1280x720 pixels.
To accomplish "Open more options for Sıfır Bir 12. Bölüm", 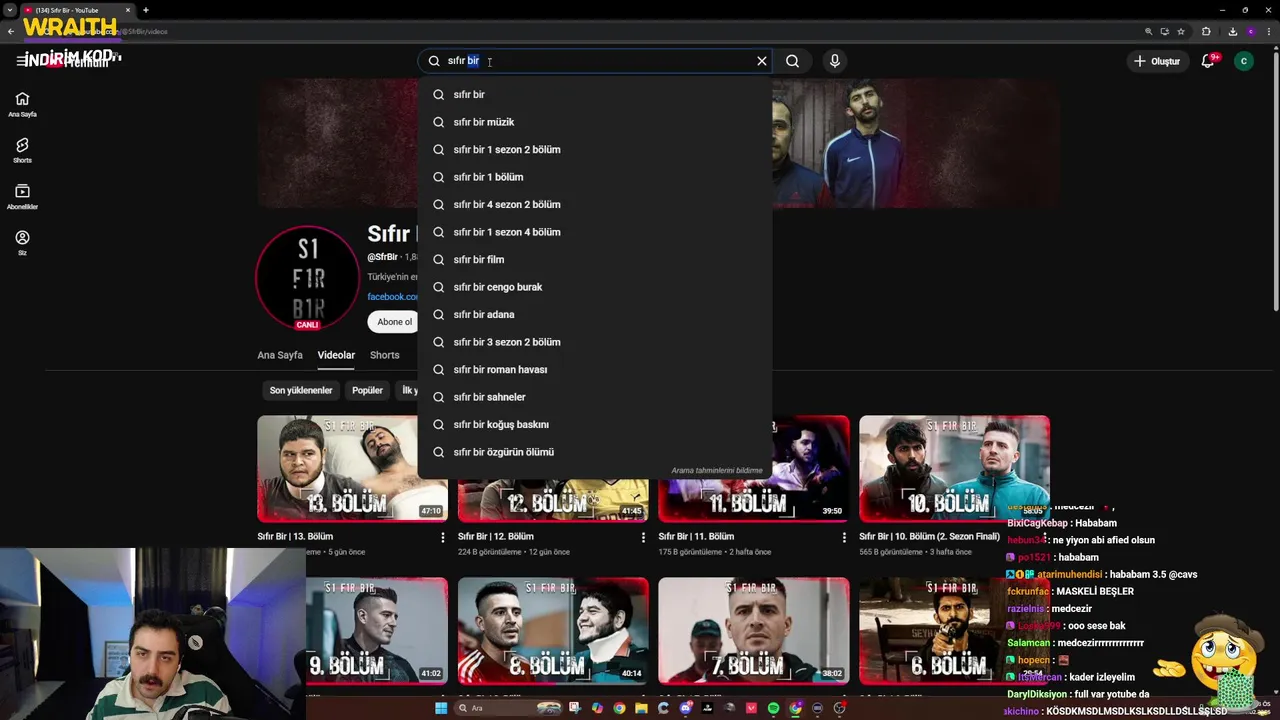I will [643, 537].
